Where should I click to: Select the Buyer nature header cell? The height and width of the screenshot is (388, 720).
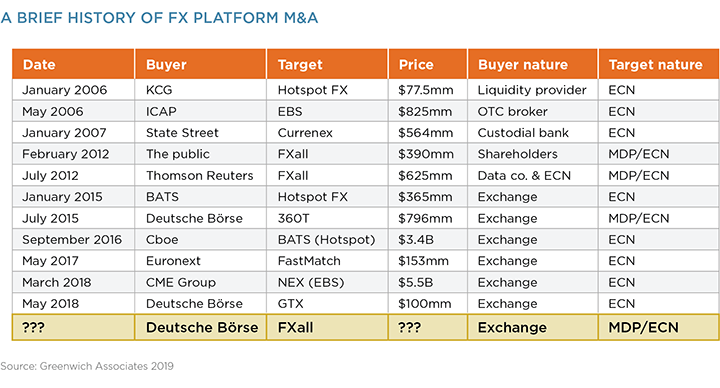click(x=533, y=64)
